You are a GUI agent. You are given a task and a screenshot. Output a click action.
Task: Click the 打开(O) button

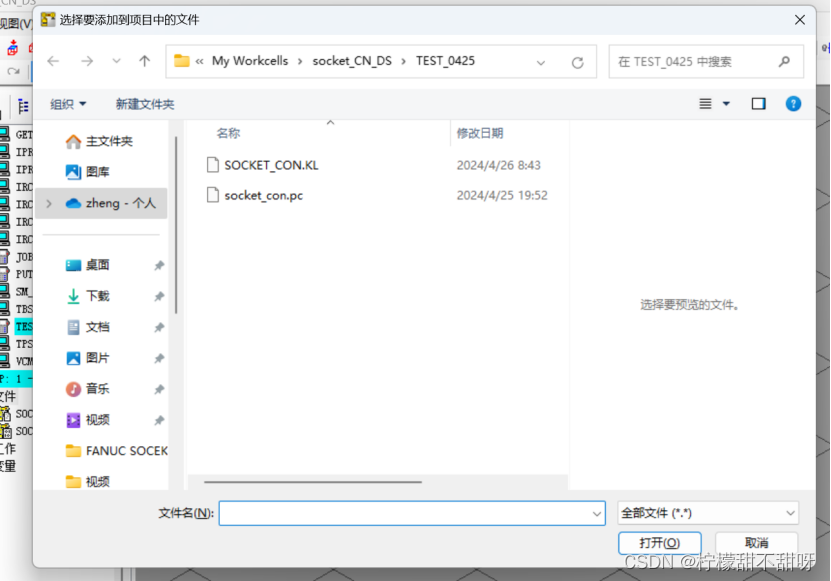pos(660,543)
